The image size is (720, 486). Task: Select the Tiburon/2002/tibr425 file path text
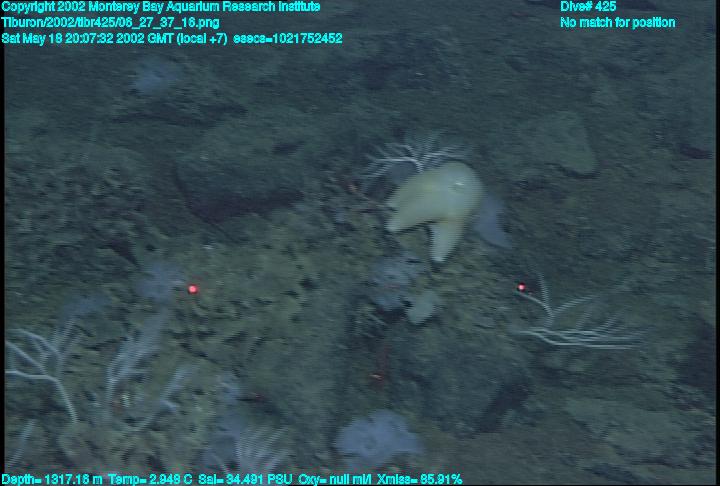pyautogui.click(x=110, y=23)
